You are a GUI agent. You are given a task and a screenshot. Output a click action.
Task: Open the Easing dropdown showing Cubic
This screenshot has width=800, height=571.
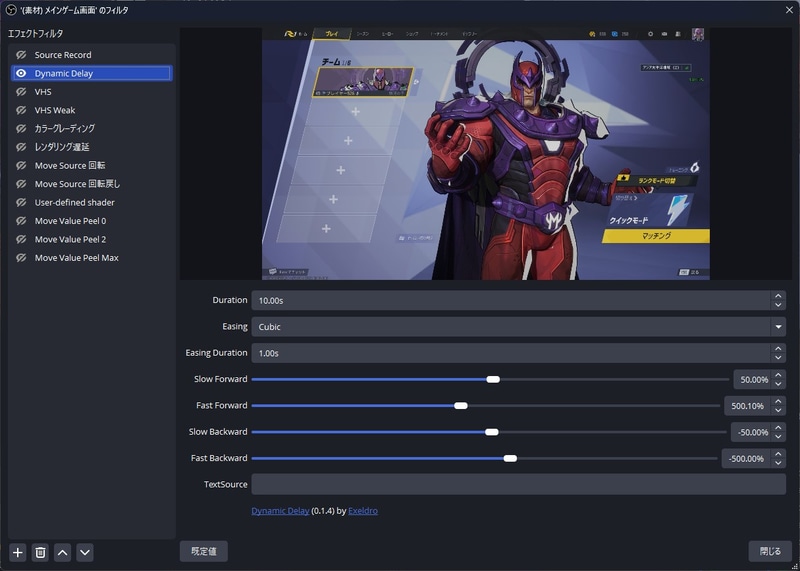[518, 327]
